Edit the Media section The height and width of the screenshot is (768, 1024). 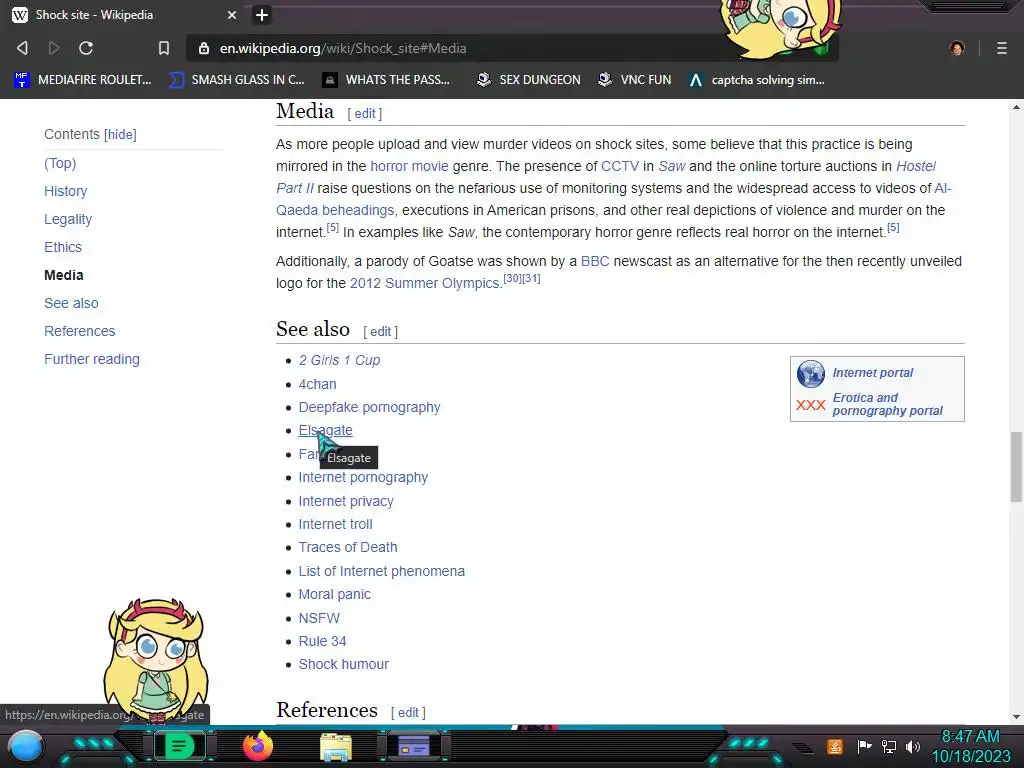tap(364, 114)
